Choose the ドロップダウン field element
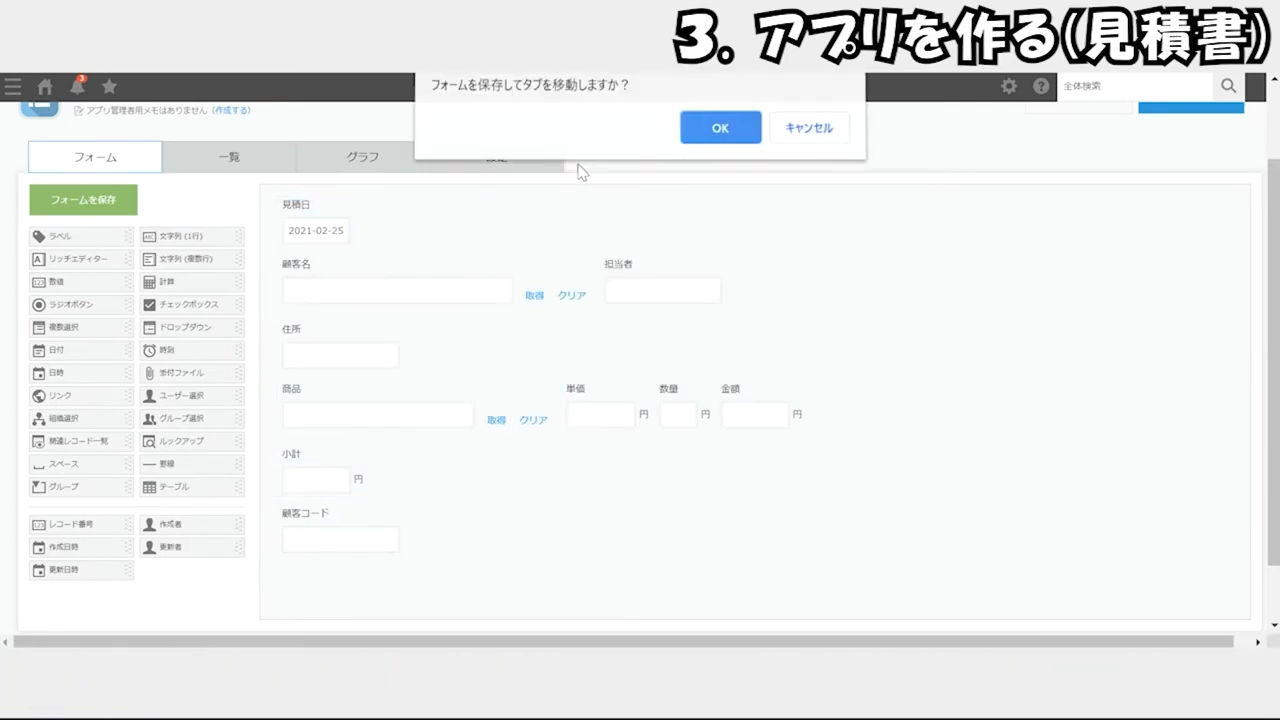 click(x=191, y=328)
